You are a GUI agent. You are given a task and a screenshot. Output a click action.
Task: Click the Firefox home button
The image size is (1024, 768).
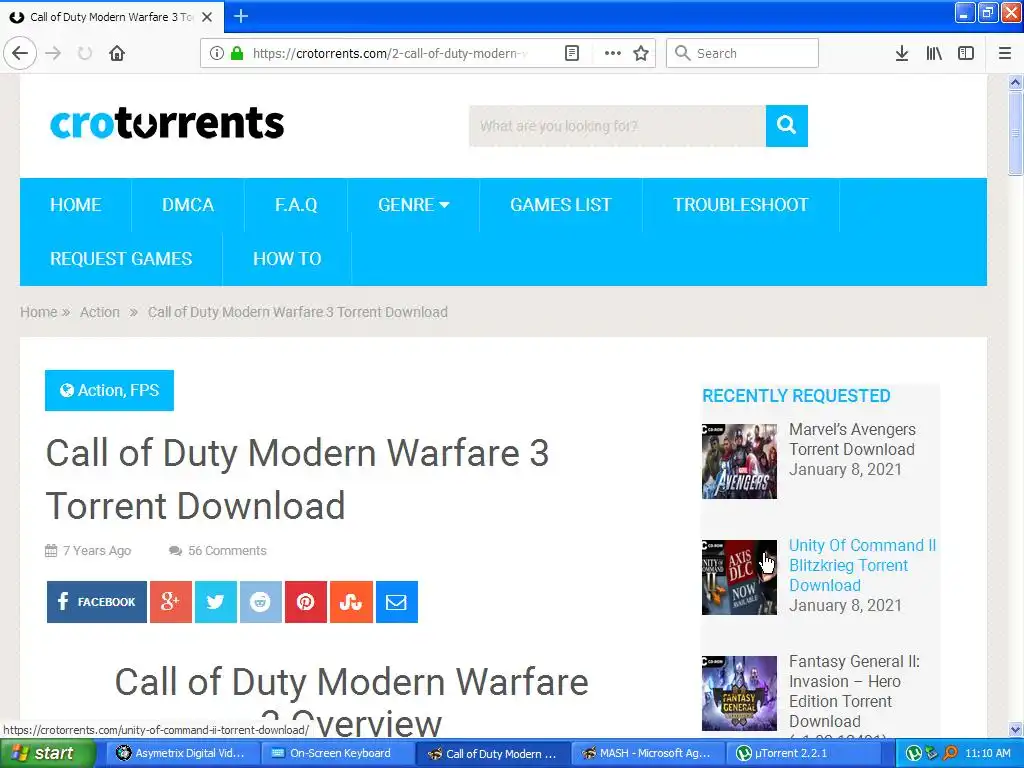(117, 54)
